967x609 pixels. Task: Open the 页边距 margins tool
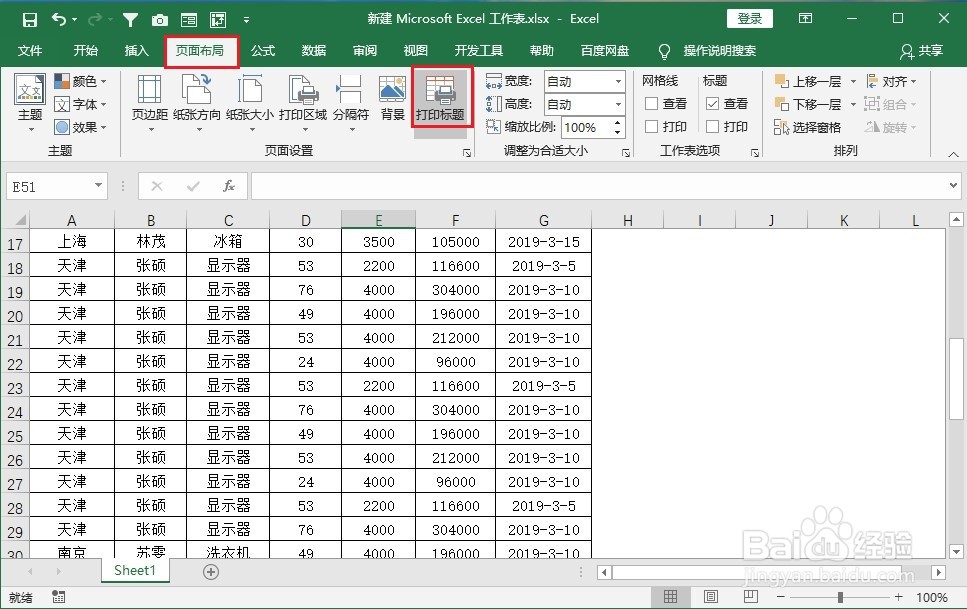(x=149, y=102)
